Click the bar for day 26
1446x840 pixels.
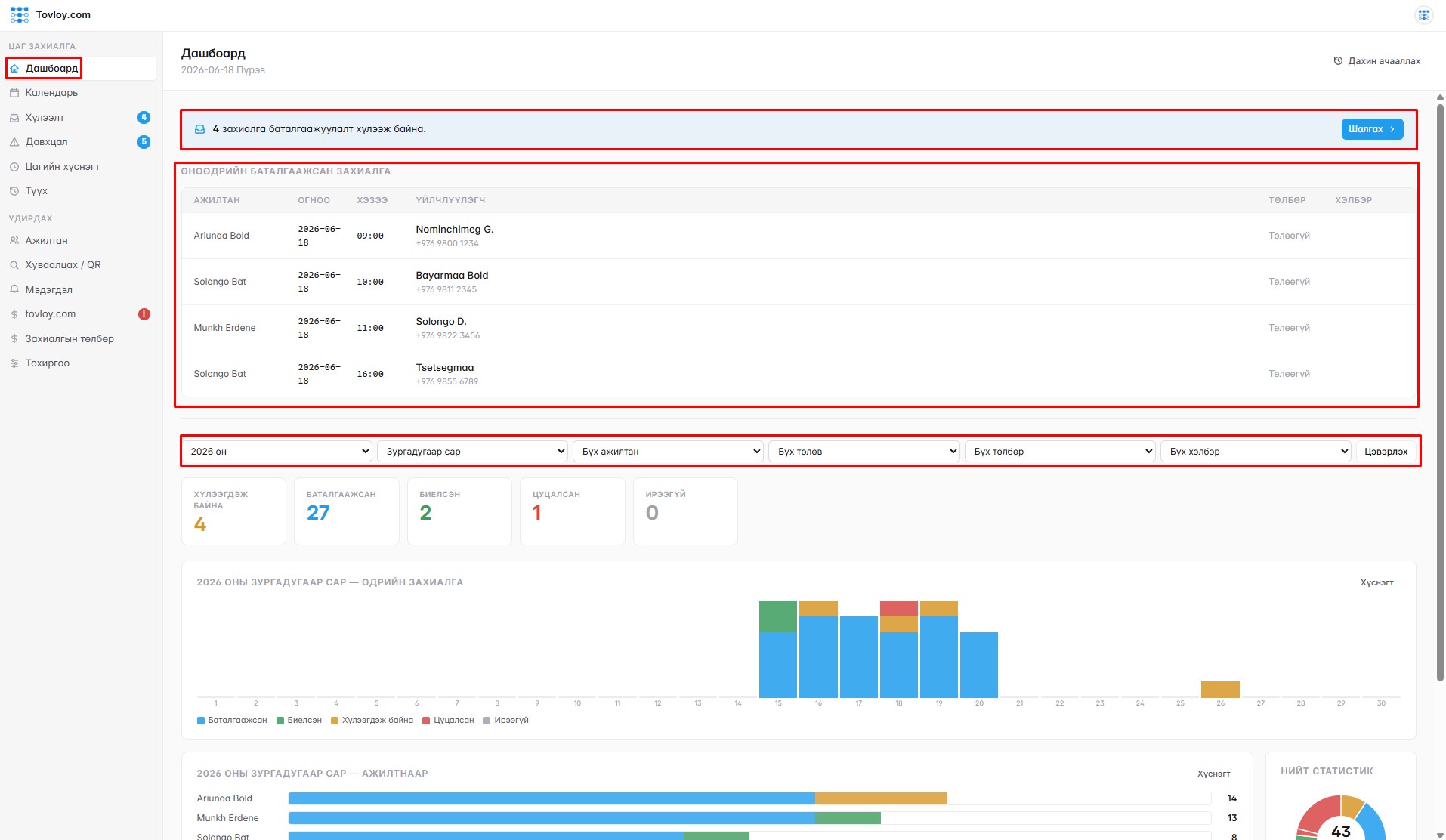click(x=1220, y=689)
